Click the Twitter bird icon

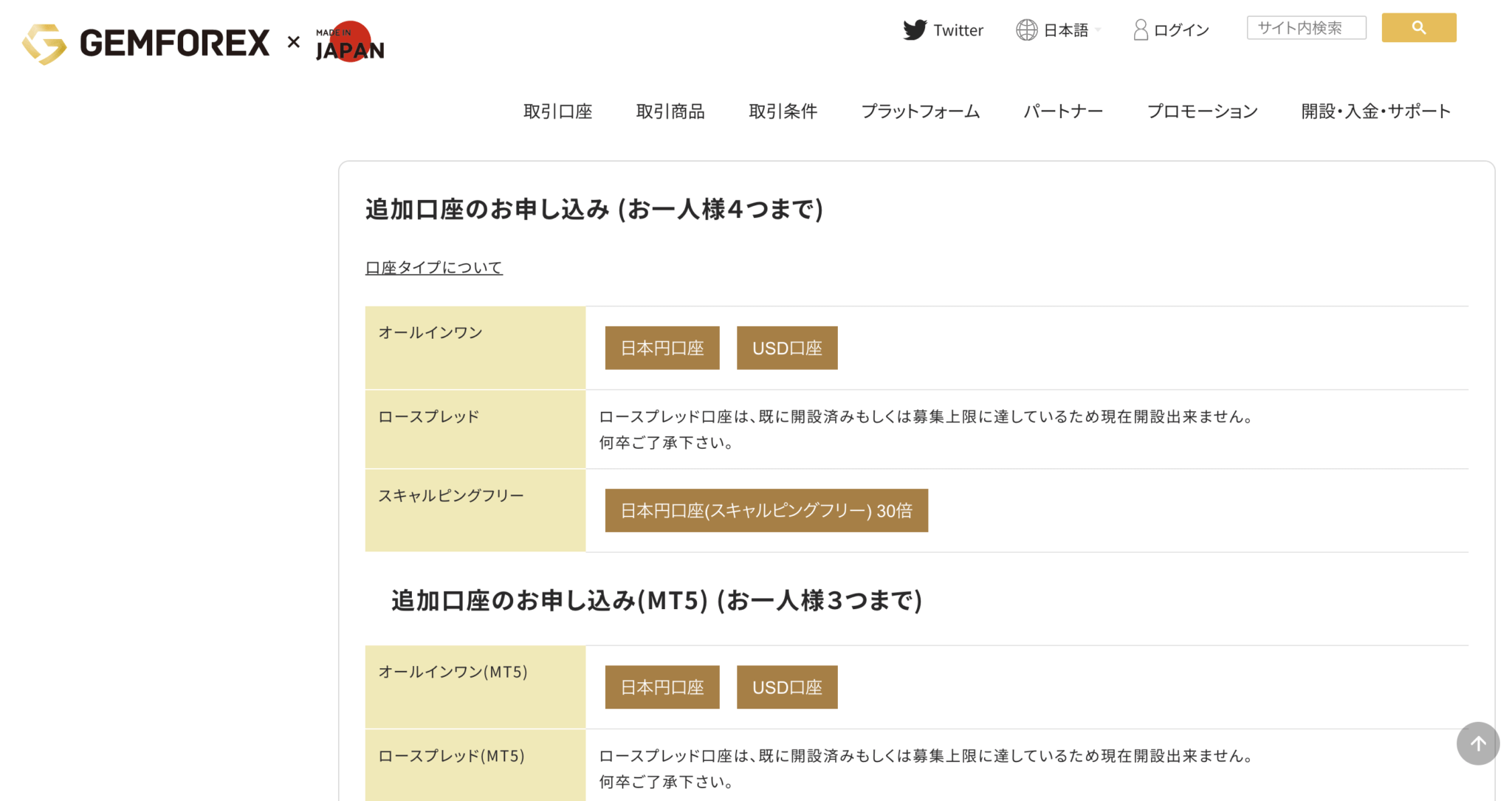pyautogui.click(x=915, y=30)
